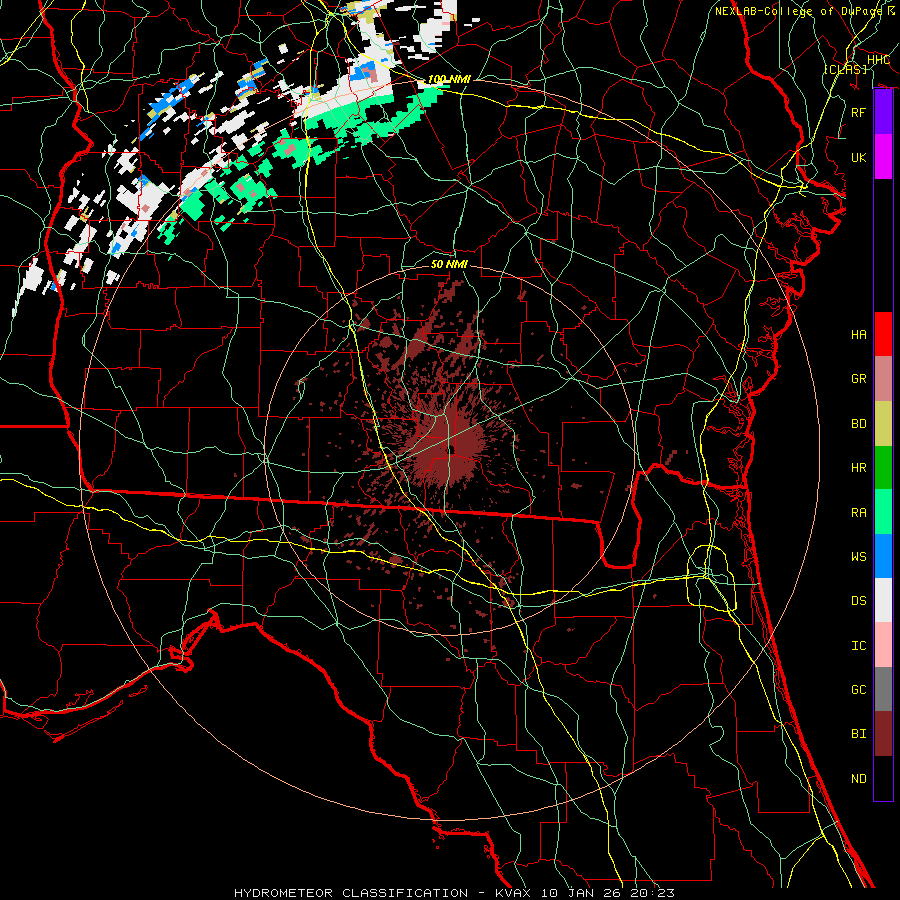Click the magenta UK legend color swatch

click(x=883, y=157)
